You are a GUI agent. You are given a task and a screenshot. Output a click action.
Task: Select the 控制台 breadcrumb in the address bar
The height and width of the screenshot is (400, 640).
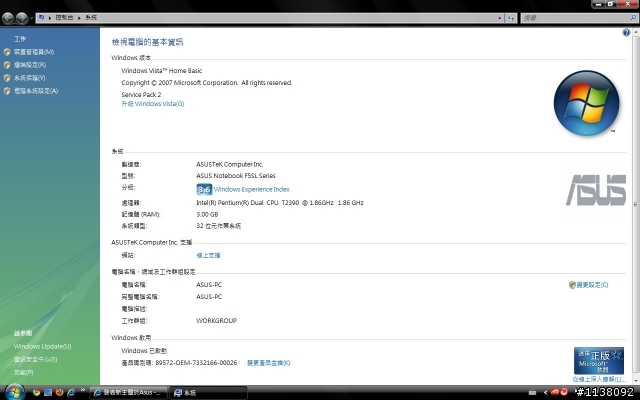click(x=64, y=18)
